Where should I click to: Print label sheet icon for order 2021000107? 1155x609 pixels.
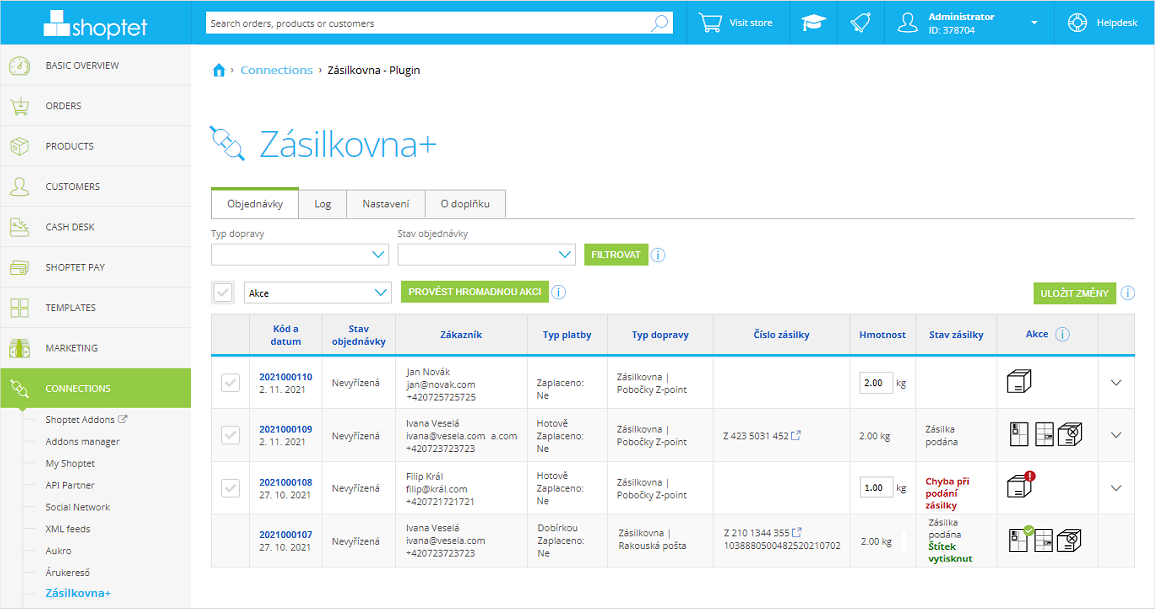pos(1044,541)
